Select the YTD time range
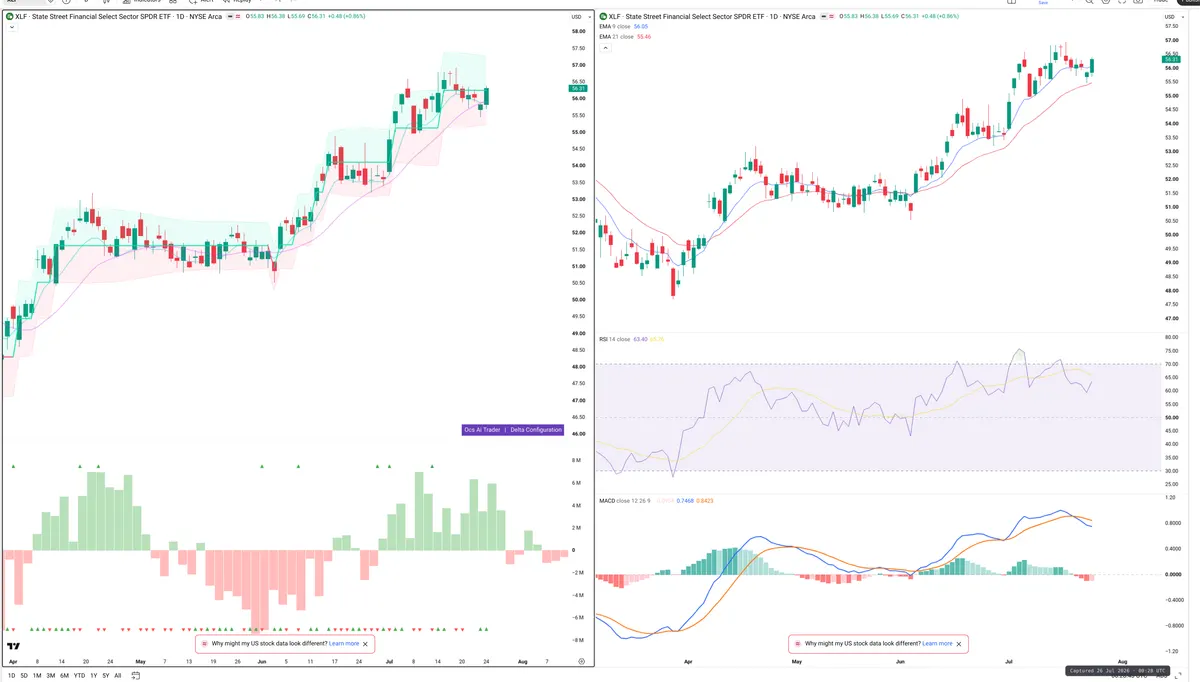The width and height of the screenshot is (1200, 682). 79,676
